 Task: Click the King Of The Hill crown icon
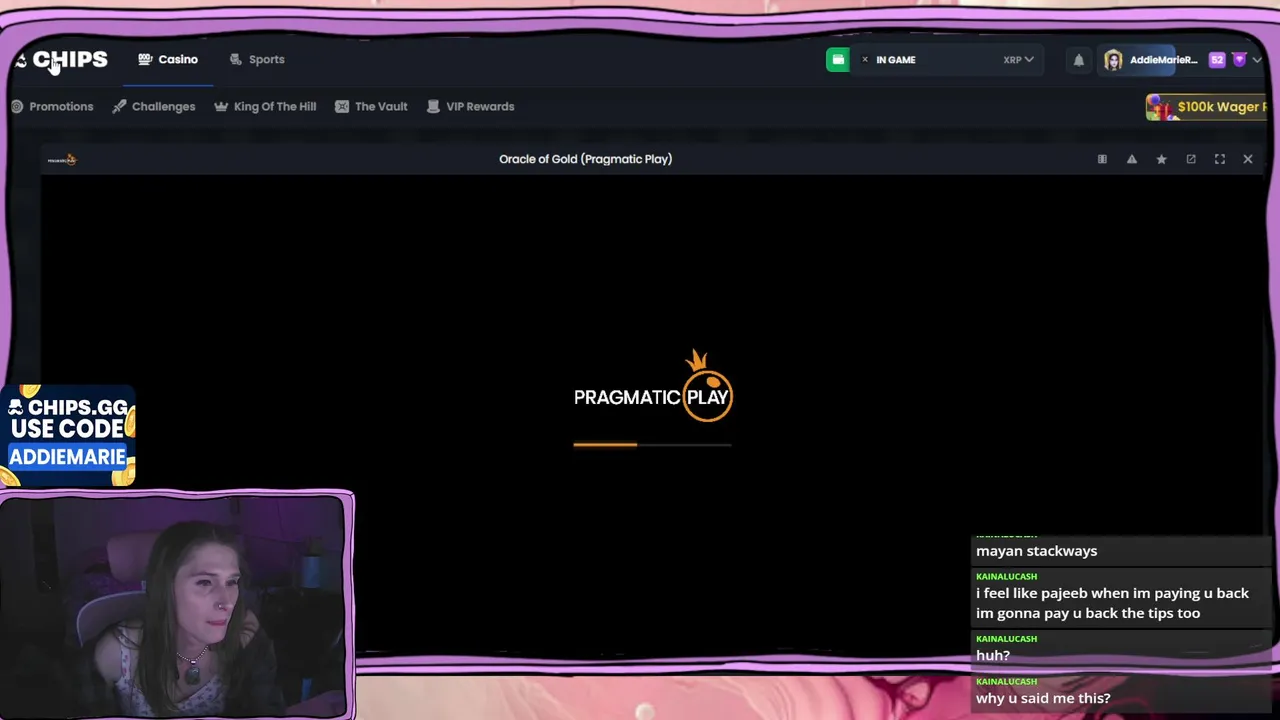[x=221, y=106]
